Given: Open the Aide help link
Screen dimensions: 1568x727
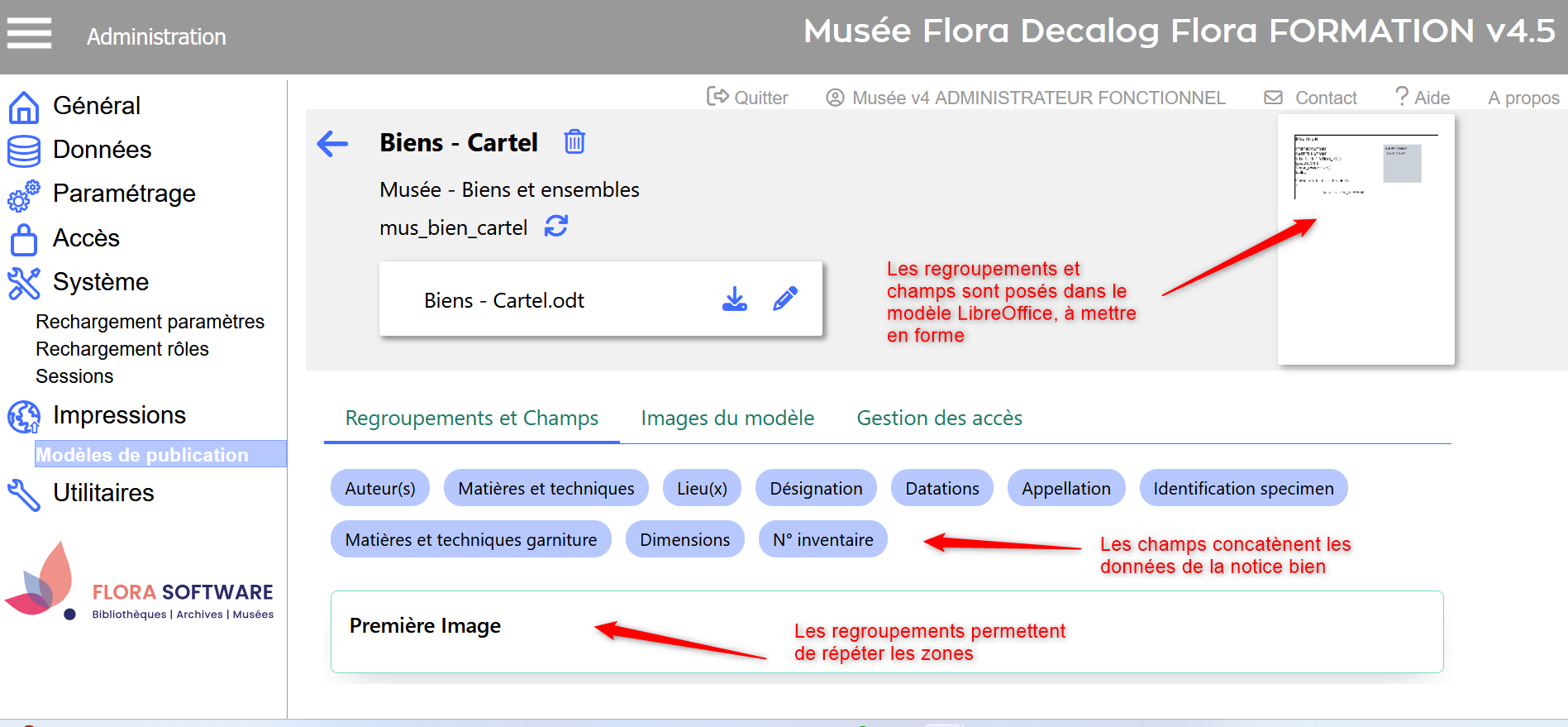Looking at the screenshot, I should pos(1422,98).
